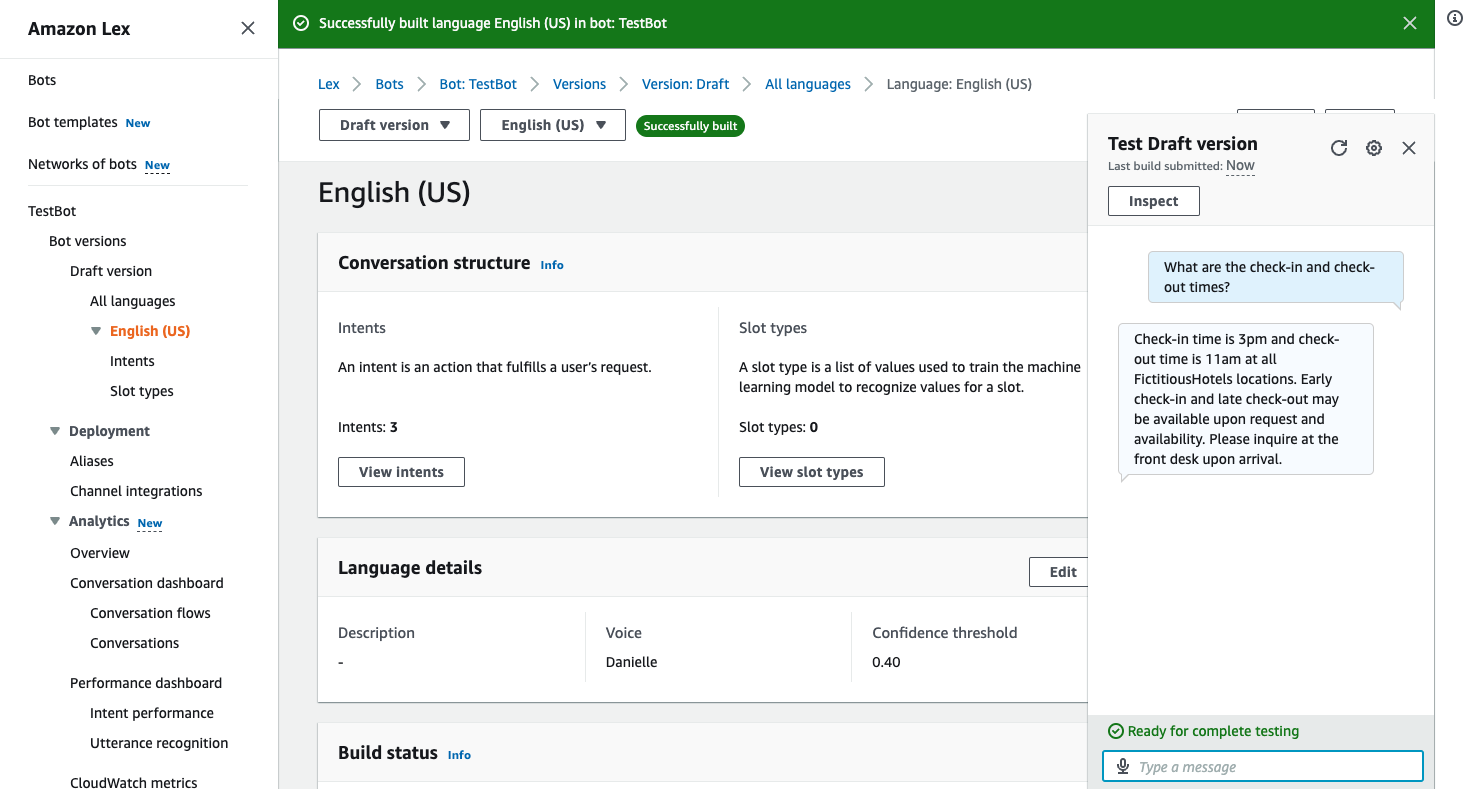The image size is (1472, 789).
Task: Open Conversation flows in the sidebar
Action: click(150, 613)
